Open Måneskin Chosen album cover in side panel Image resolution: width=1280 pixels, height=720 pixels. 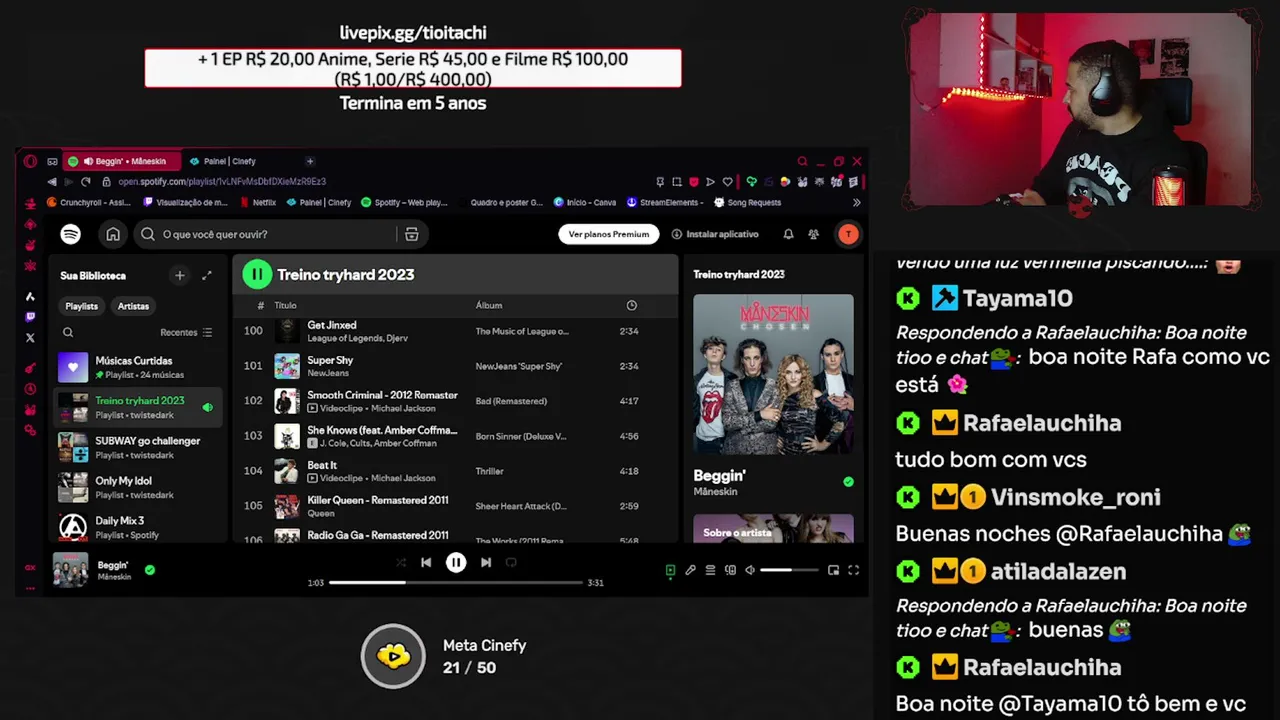(x=773, y=374)
